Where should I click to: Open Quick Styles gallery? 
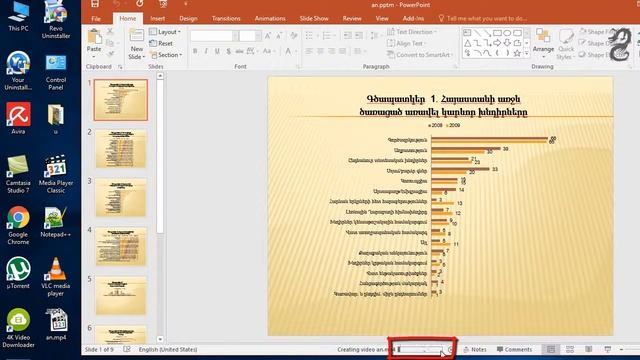[x=566, y=44]
